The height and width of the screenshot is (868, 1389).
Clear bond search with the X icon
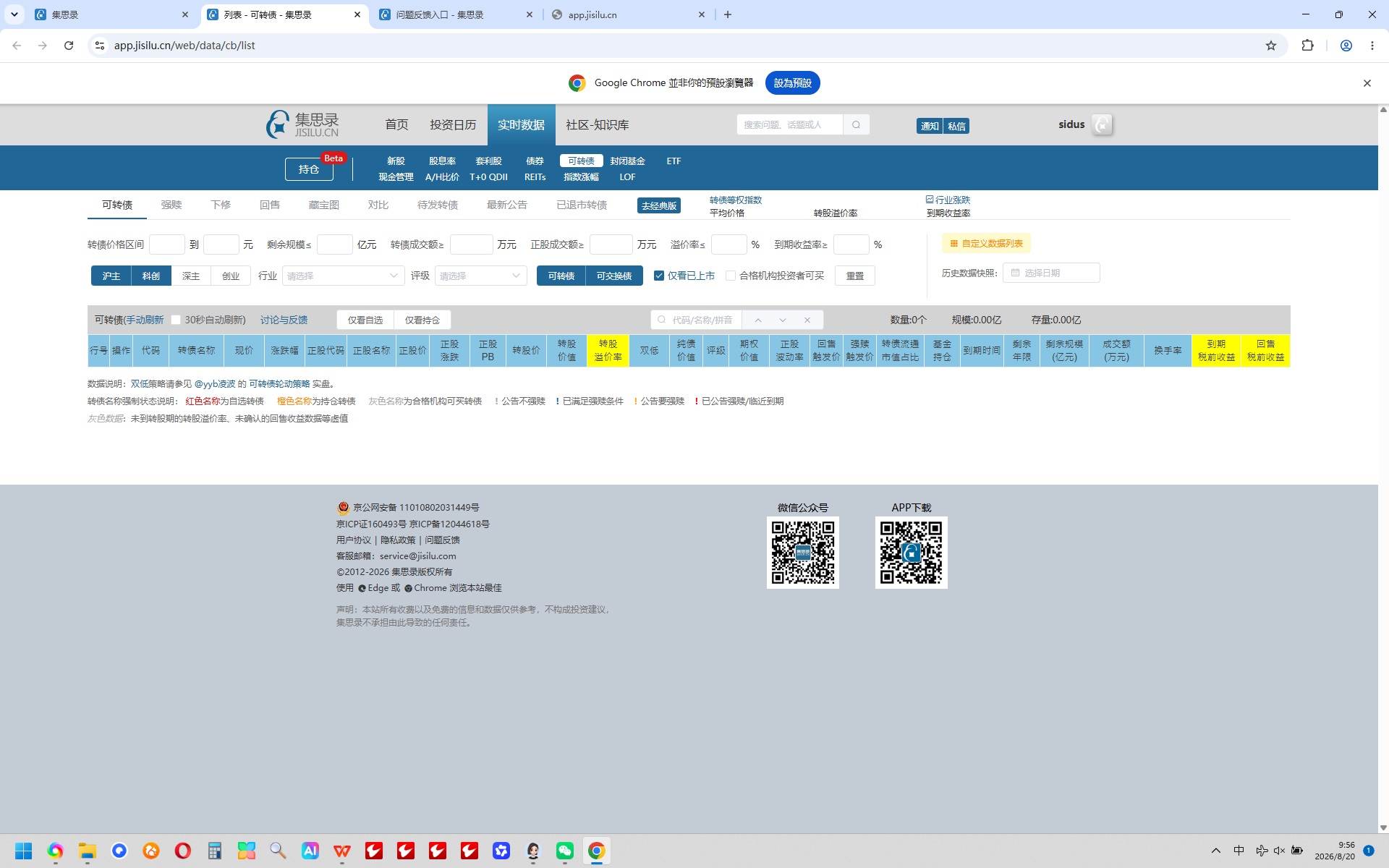(807, 320)
